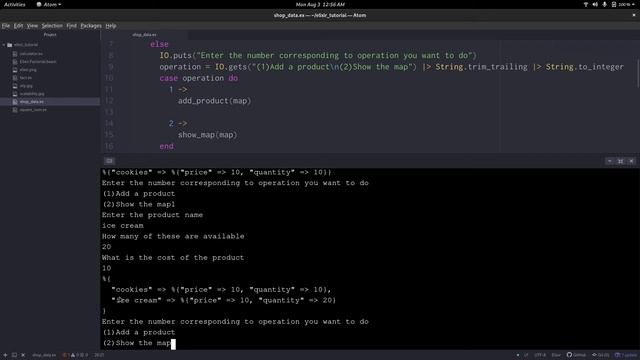The height and width of the screenshot is (360, 640).
Task: Switch to the shop_data.ex editor tab
Action: [x=144, y=35]
